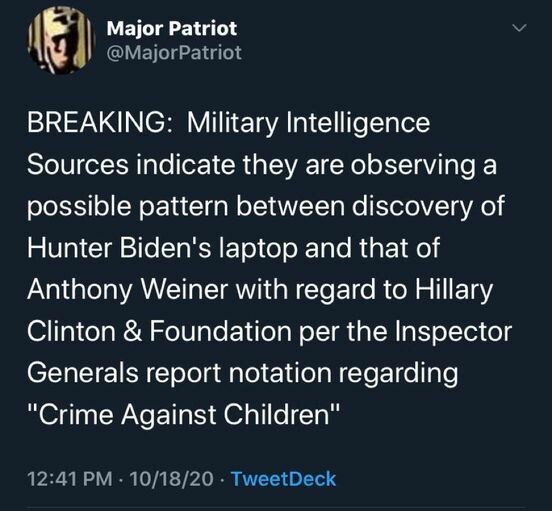Select "possible pattern between discovery of" line
The height and width of the screenshot is (511, 552).
[266, 207]
